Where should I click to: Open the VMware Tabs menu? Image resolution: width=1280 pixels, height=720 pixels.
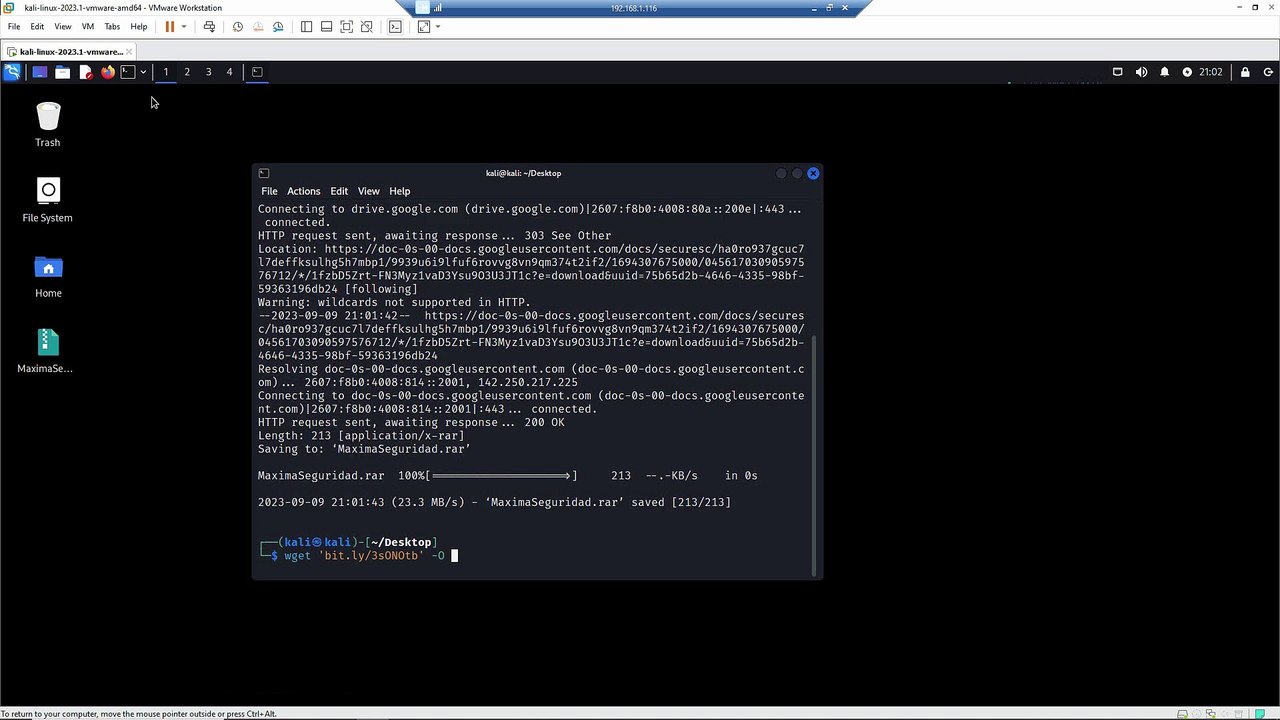(x=112, y=27)
